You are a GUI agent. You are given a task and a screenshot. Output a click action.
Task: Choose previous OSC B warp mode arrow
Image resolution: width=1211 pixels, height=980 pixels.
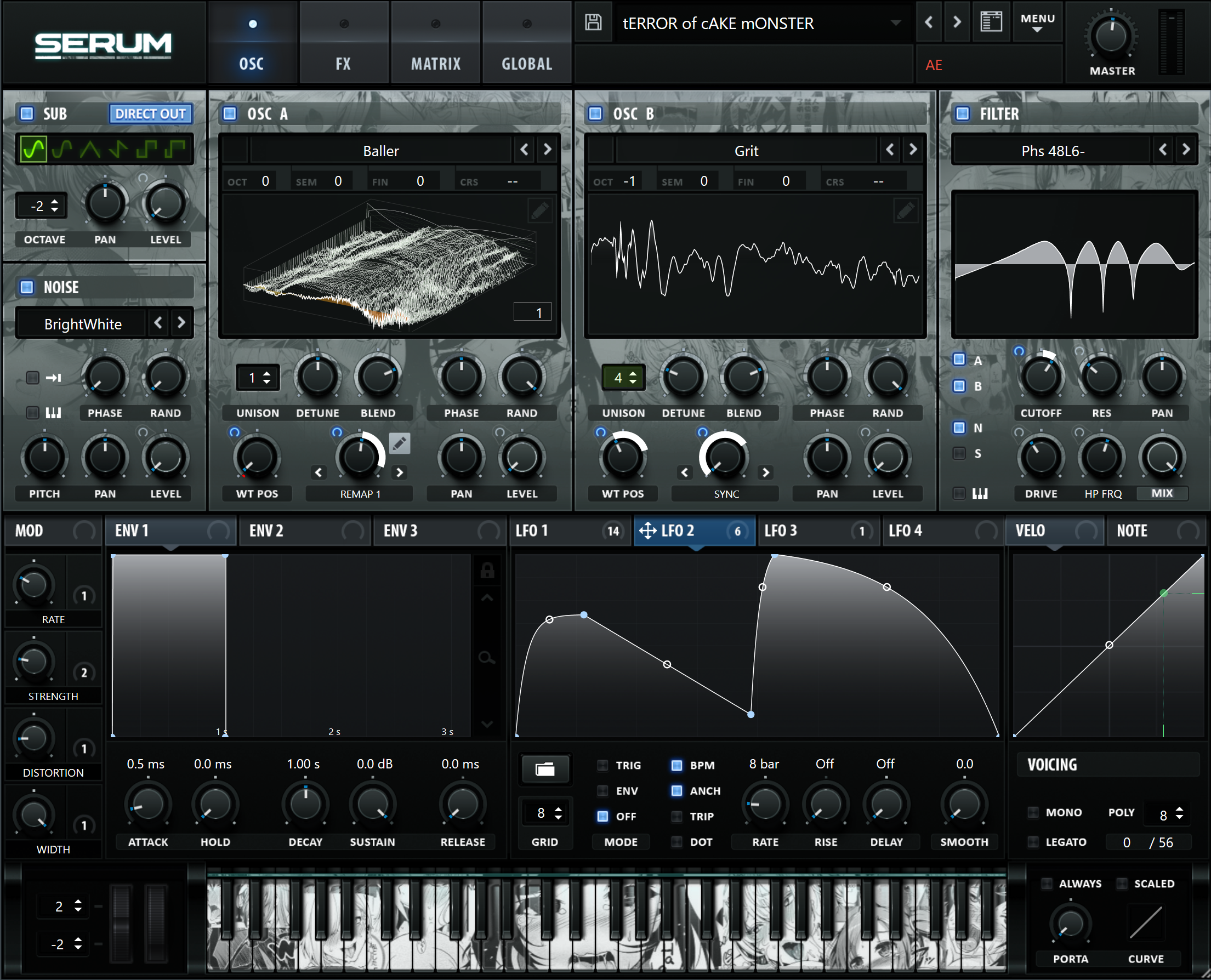click(685, 472)
